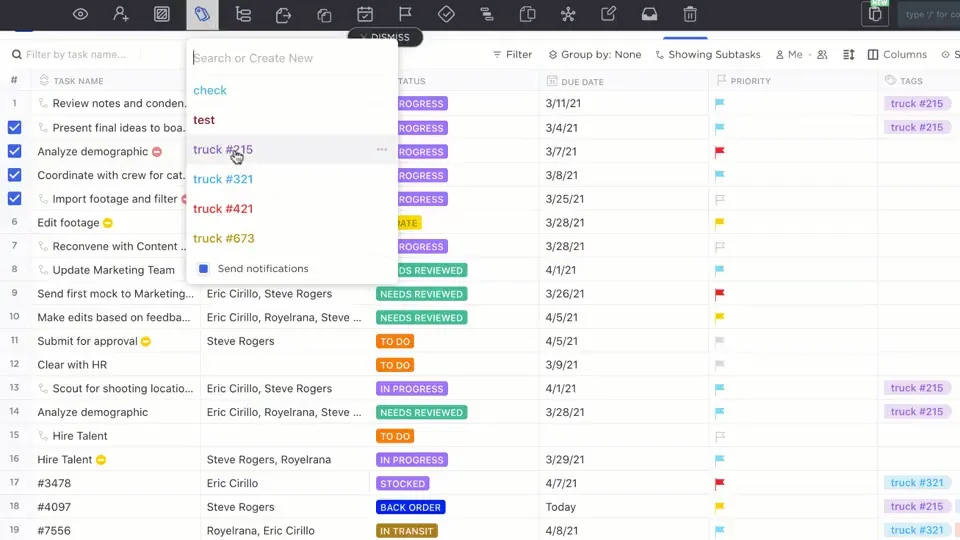Click the truck #215 tag on #4097 row
This screenshot has height=540, width=960.
pos(917,506)
